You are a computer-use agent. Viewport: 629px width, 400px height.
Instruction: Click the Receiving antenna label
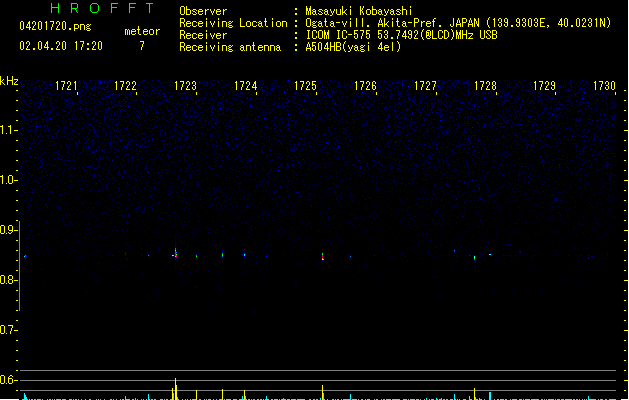(230, 47)
